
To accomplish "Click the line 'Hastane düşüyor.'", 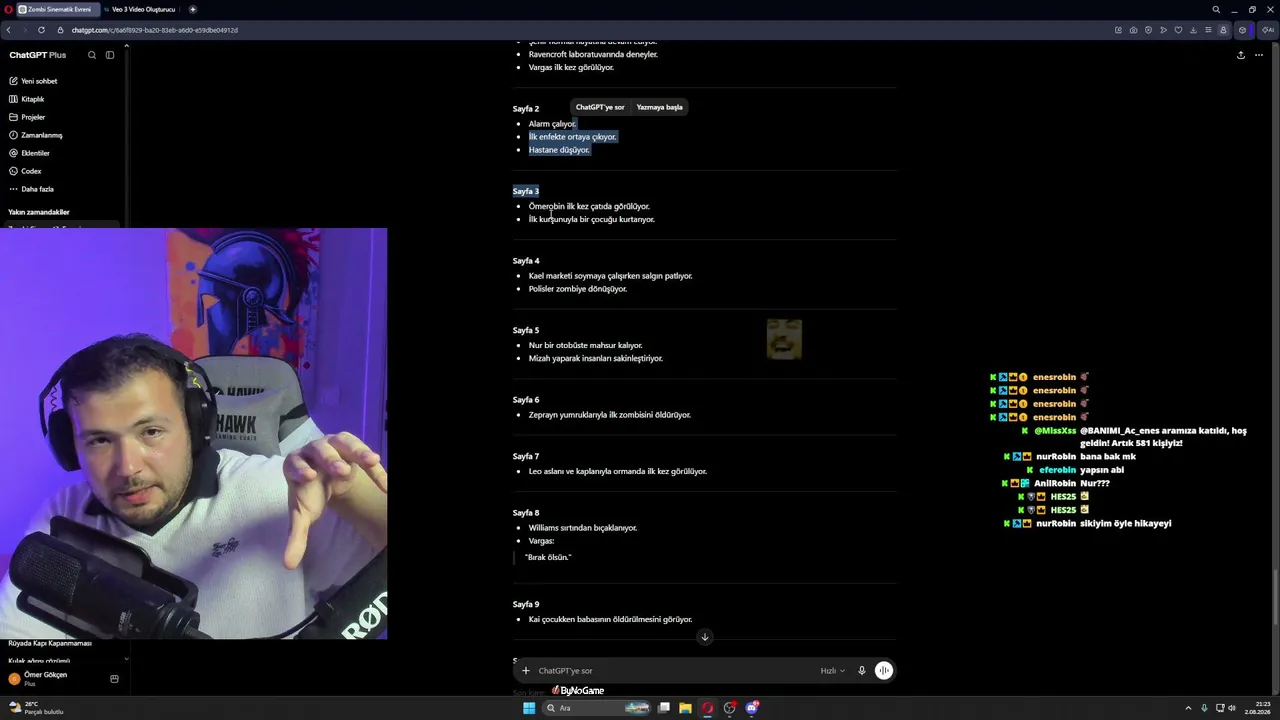I will 559,150.
